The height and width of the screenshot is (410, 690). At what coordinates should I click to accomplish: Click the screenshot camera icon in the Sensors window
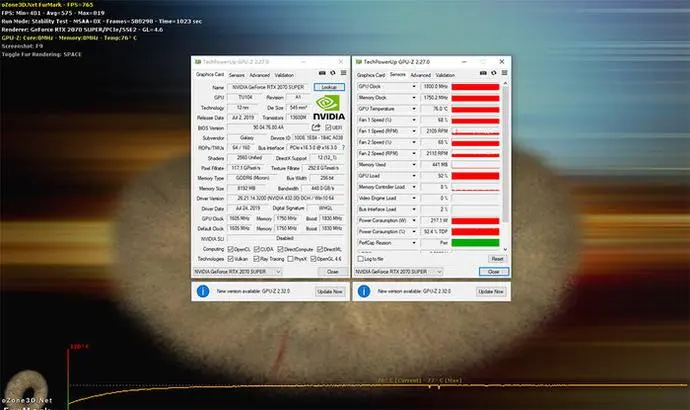click(483, 73)
